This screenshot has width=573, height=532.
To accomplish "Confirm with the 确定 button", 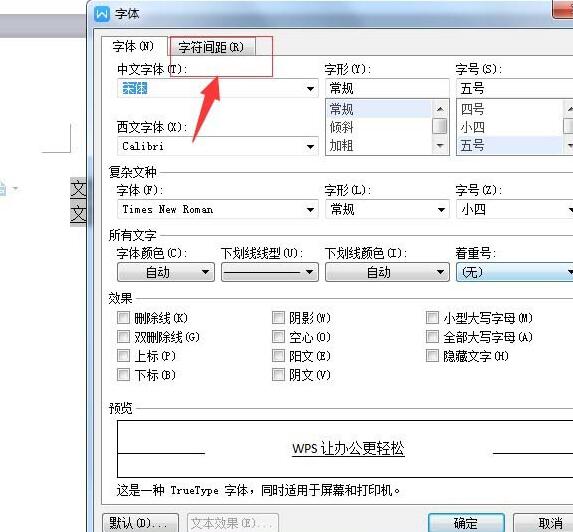I will tap(466, 523).
